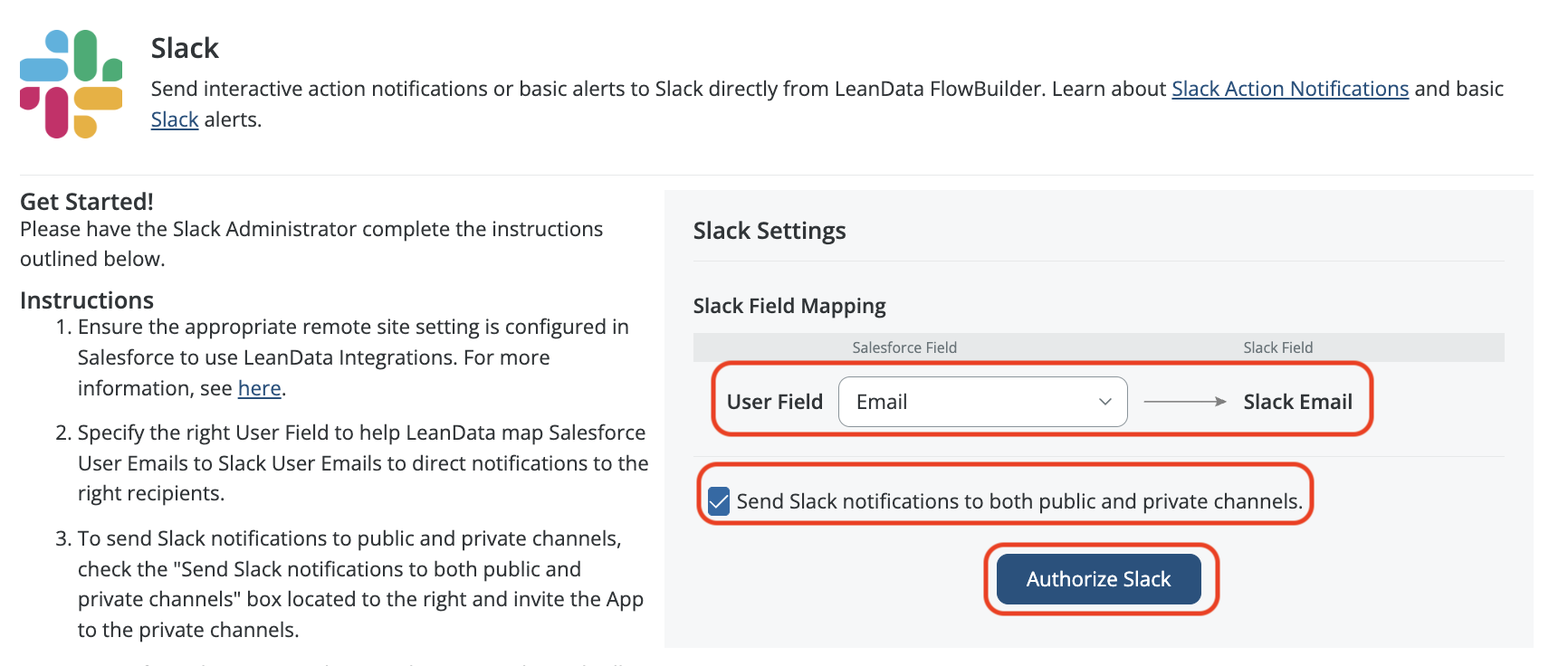Click the text 'Send Slack notifications to both public and private channels.'
1568x666 pixels.
tap(1019, 501)
